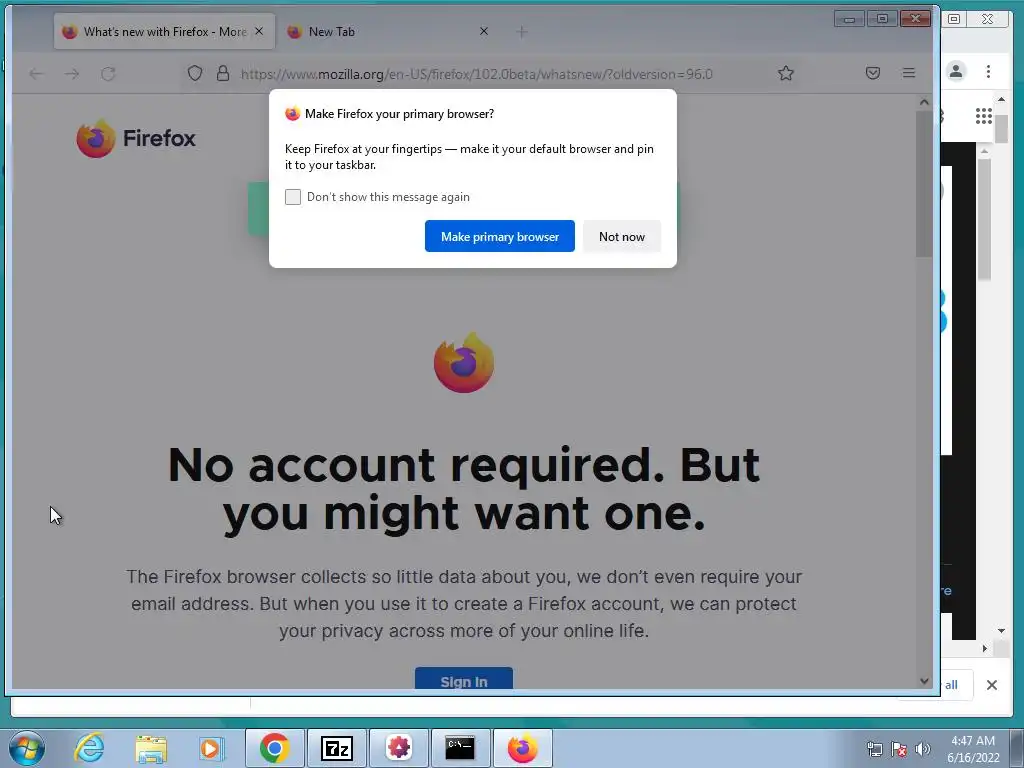Close the 'What's new with Firefox' tab

pyautogui.click(x=259, y=31)
